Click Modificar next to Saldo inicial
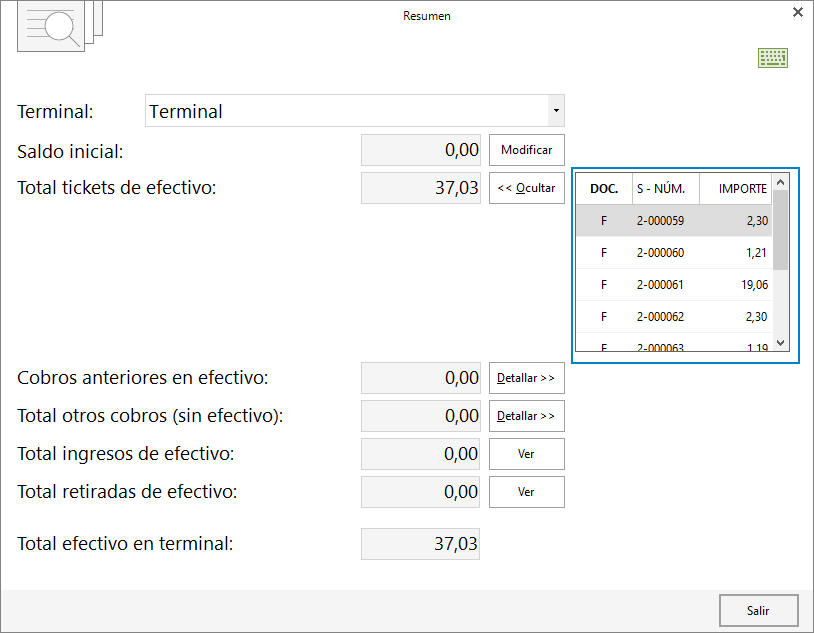Viewport: 814px width, 633px height. pos(526,150)
